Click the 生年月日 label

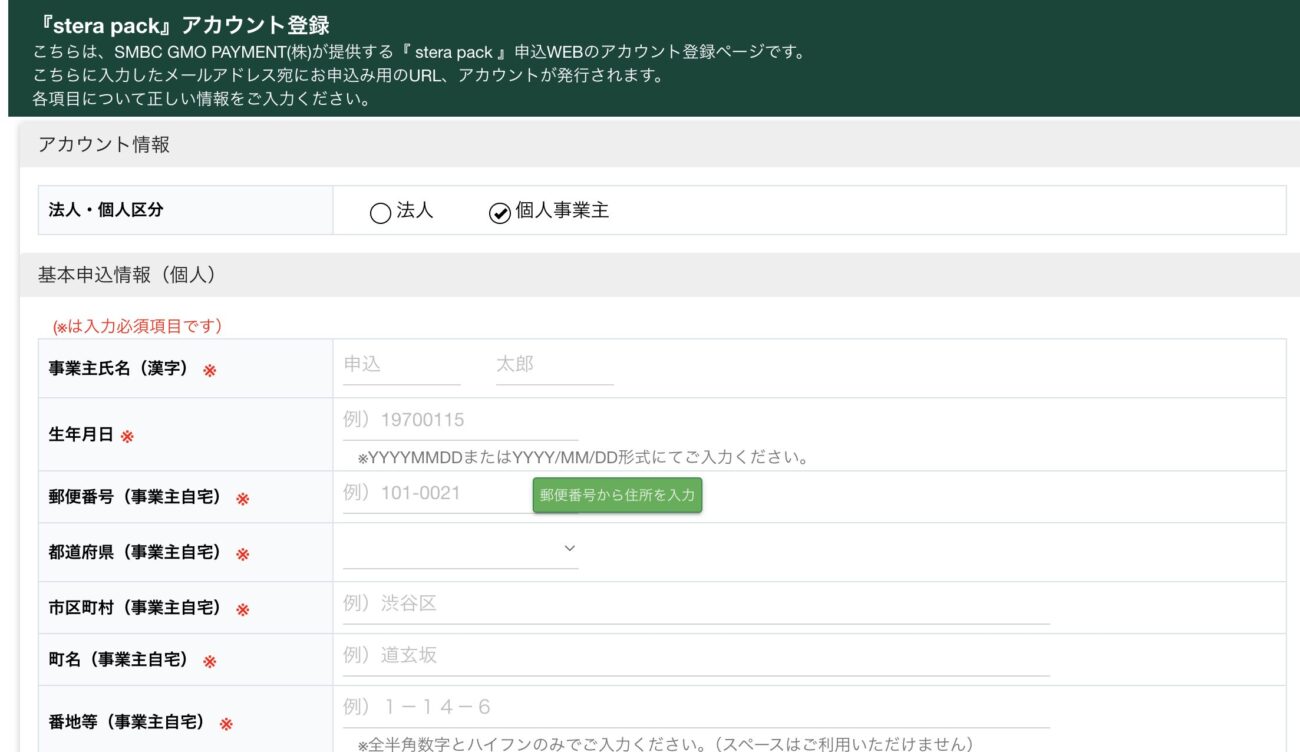(81, 435)
